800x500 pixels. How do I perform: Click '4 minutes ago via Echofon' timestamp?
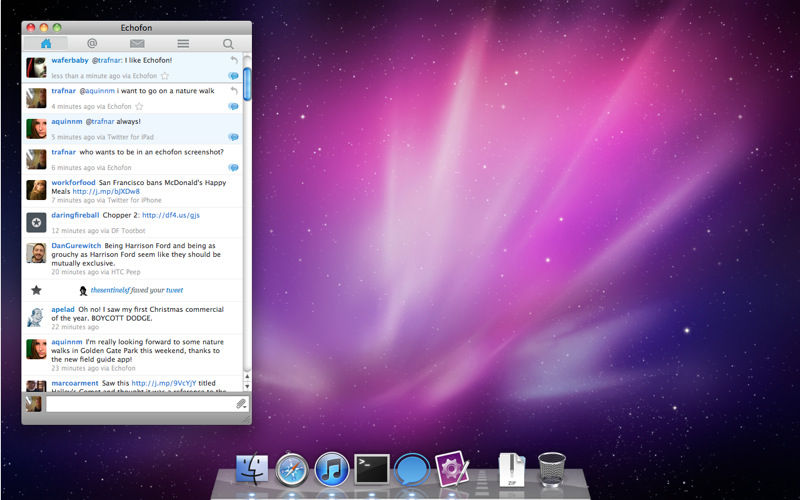tap(91, 107)
